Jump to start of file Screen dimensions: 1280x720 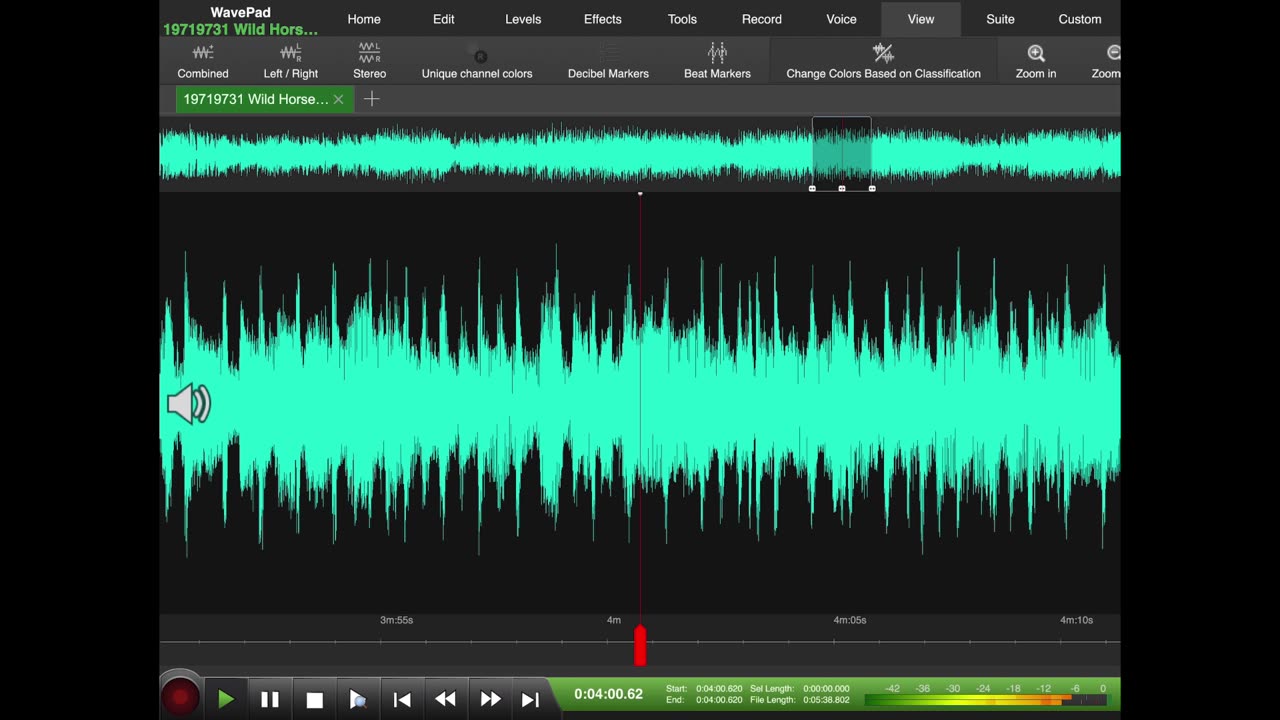(x=402, y=699)
